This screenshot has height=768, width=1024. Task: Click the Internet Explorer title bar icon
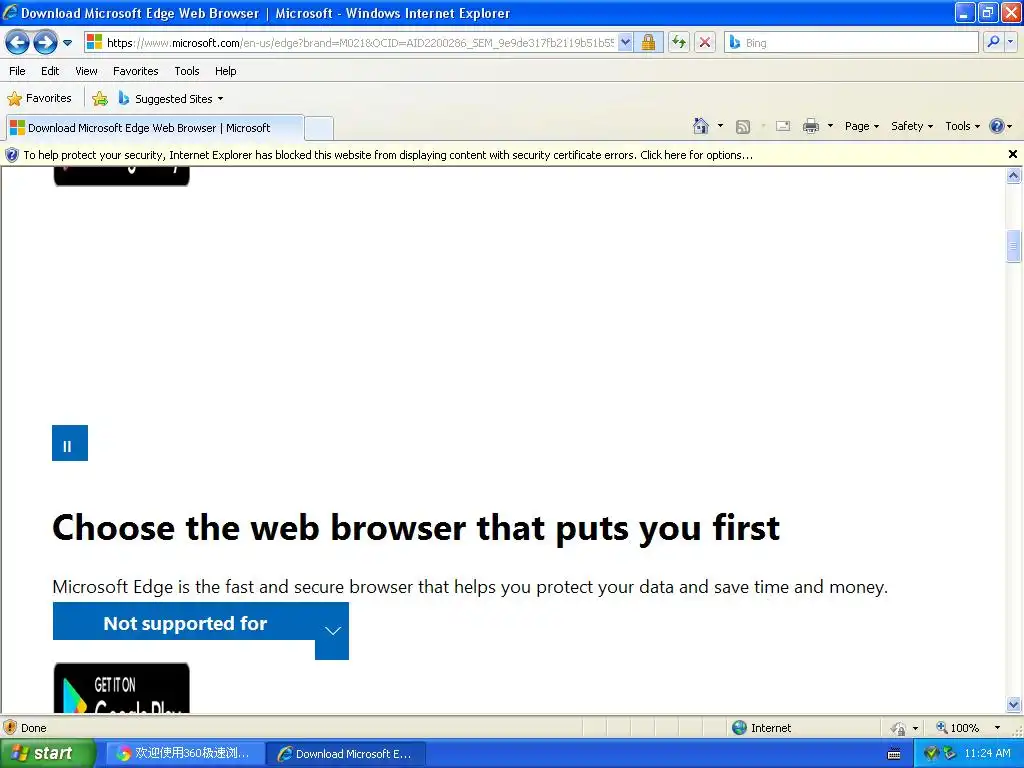10,12
